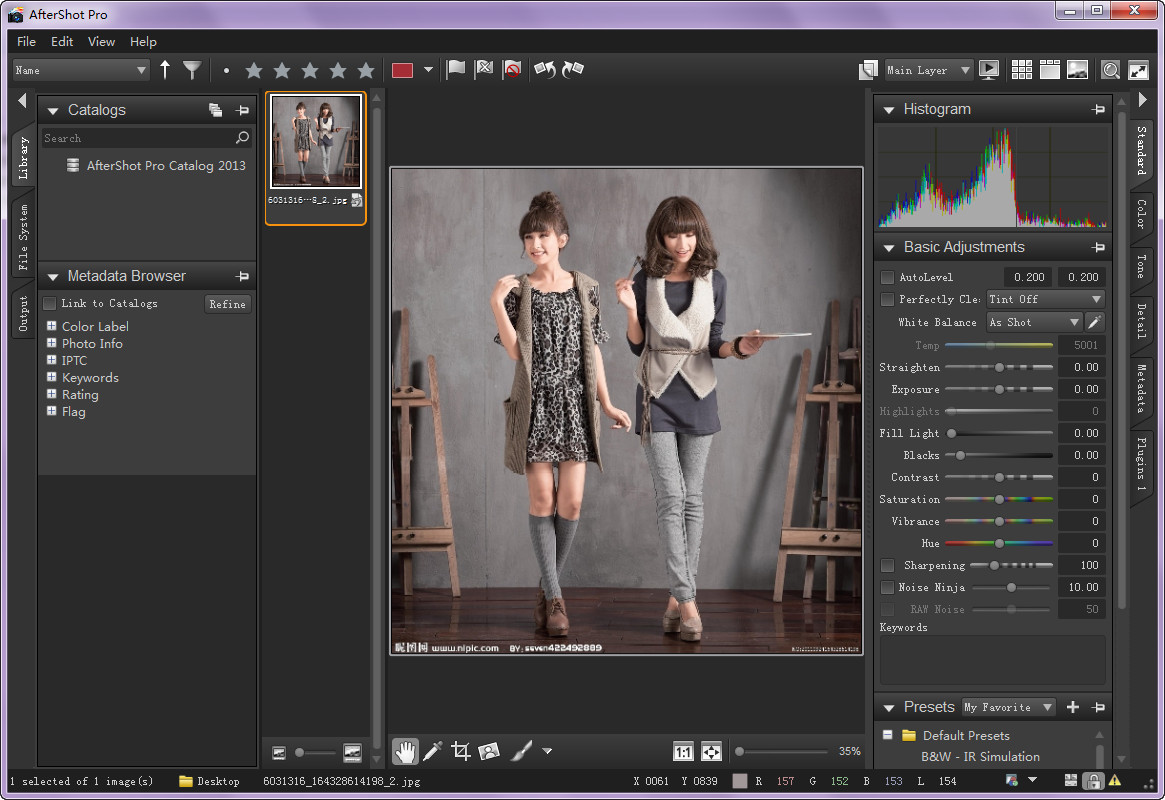
Task: Select the Pan hand tool
Action: click(405, 751)
